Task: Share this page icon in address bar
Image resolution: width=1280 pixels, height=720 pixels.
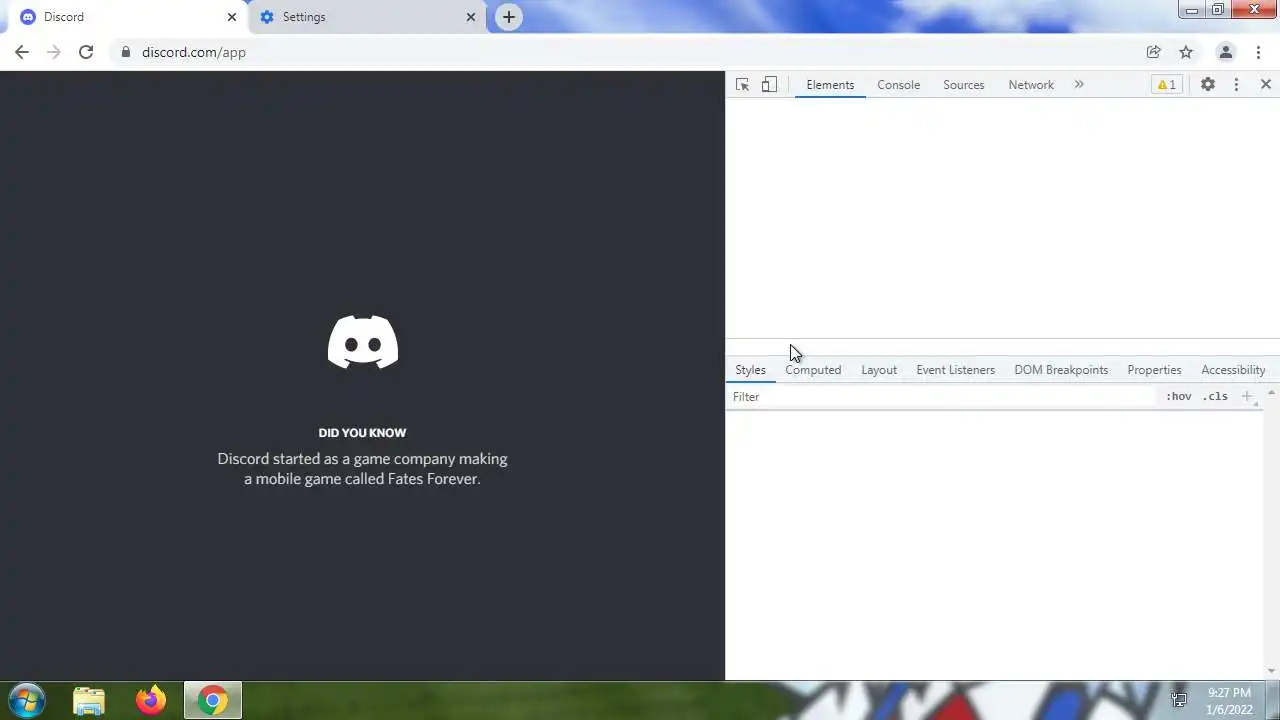Action: (x=1153, y=52)
